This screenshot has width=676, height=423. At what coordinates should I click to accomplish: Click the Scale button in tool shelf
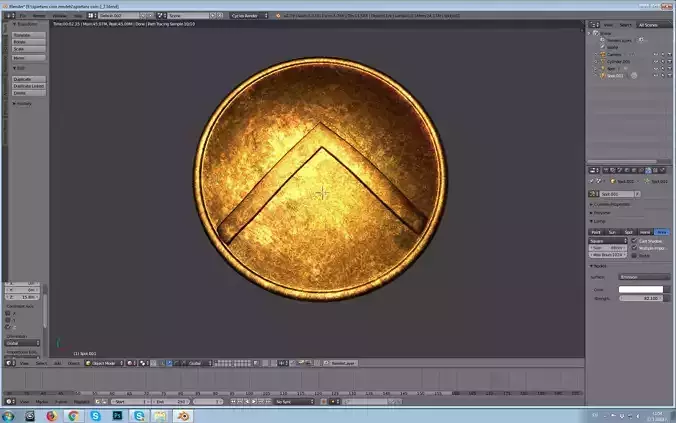[29, 49]
